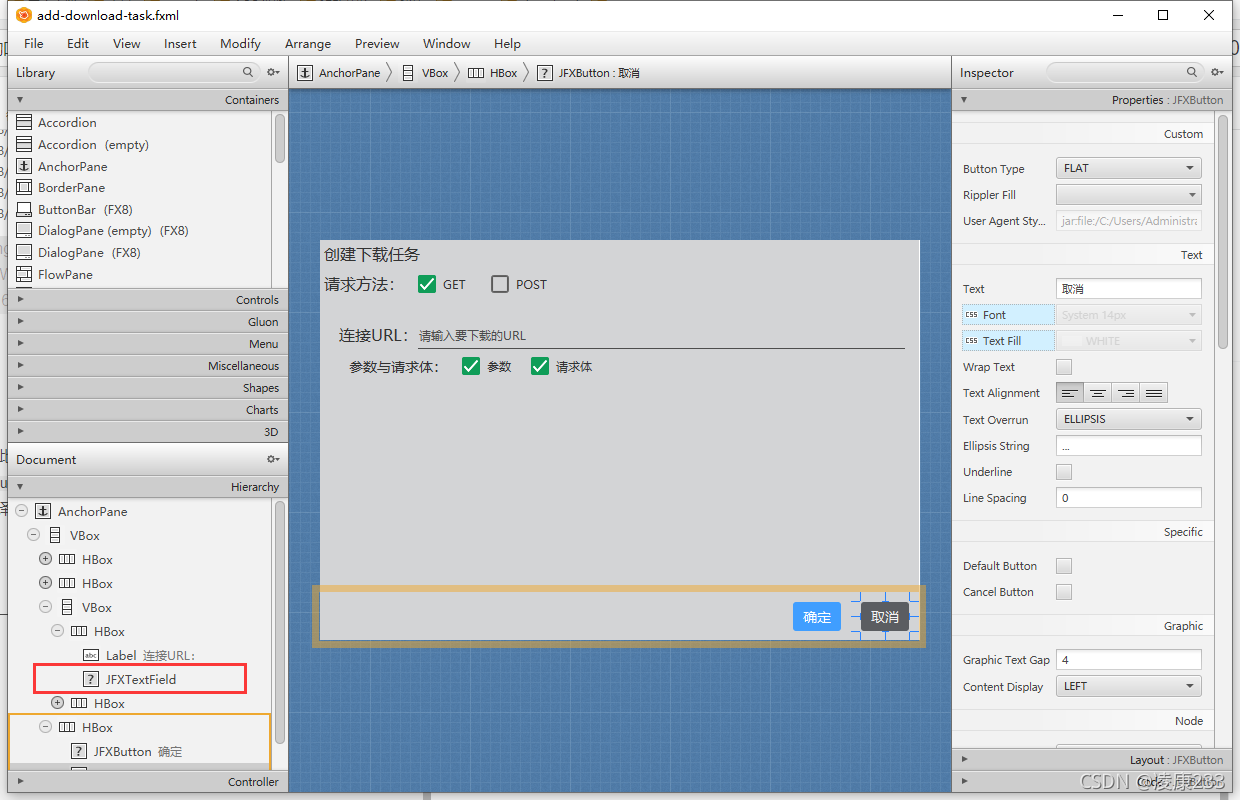
Task: Open the Insert menu
Action: click(x=181, y=43)
